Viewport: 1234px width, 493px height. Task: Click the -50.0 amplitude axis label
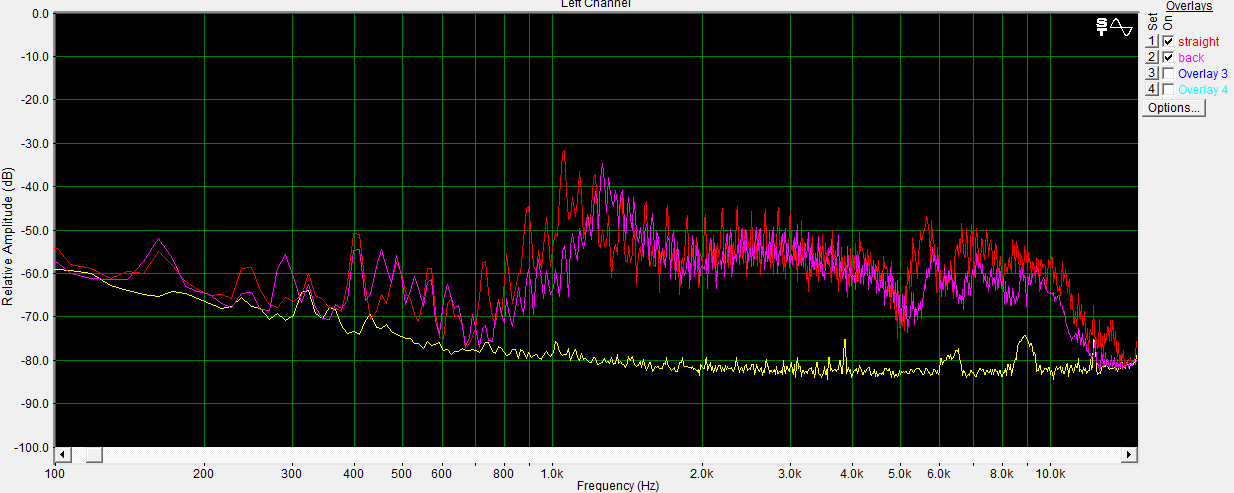click(35, 230)
